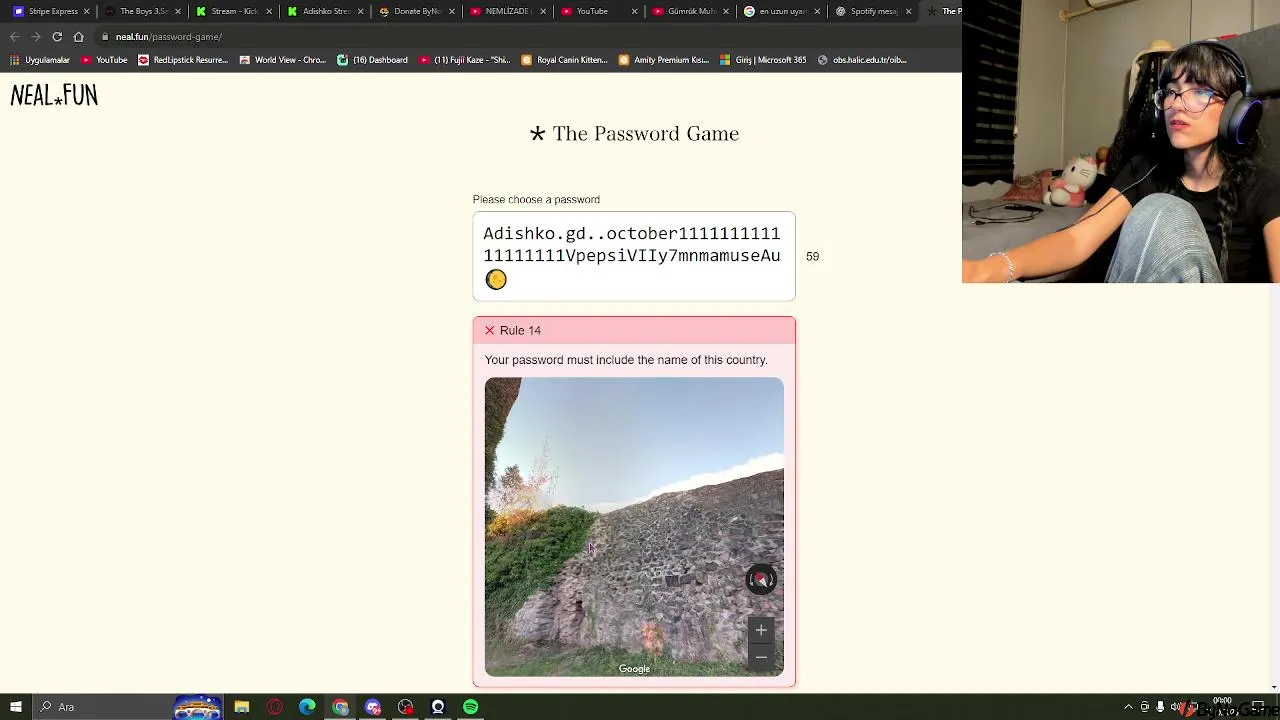This screenshot has width=1280, height=720.
Task: Click the address bar URL neal.fun/password-game/
Action: [x=168, y=37]
